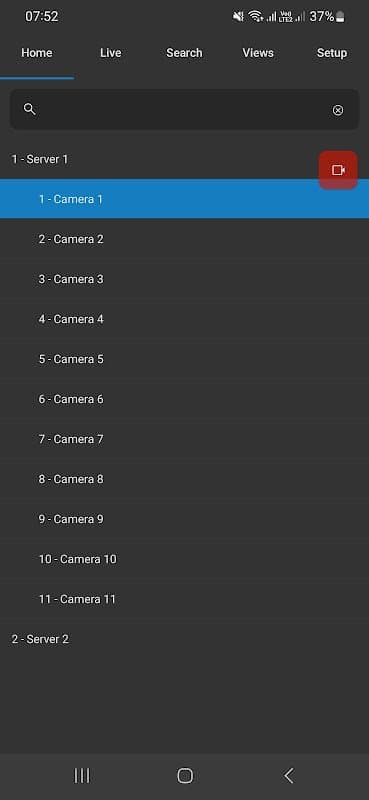Select 1 - Camera 1 in list
The height and width of the screenshot is (800, 369).
point(184,199)
